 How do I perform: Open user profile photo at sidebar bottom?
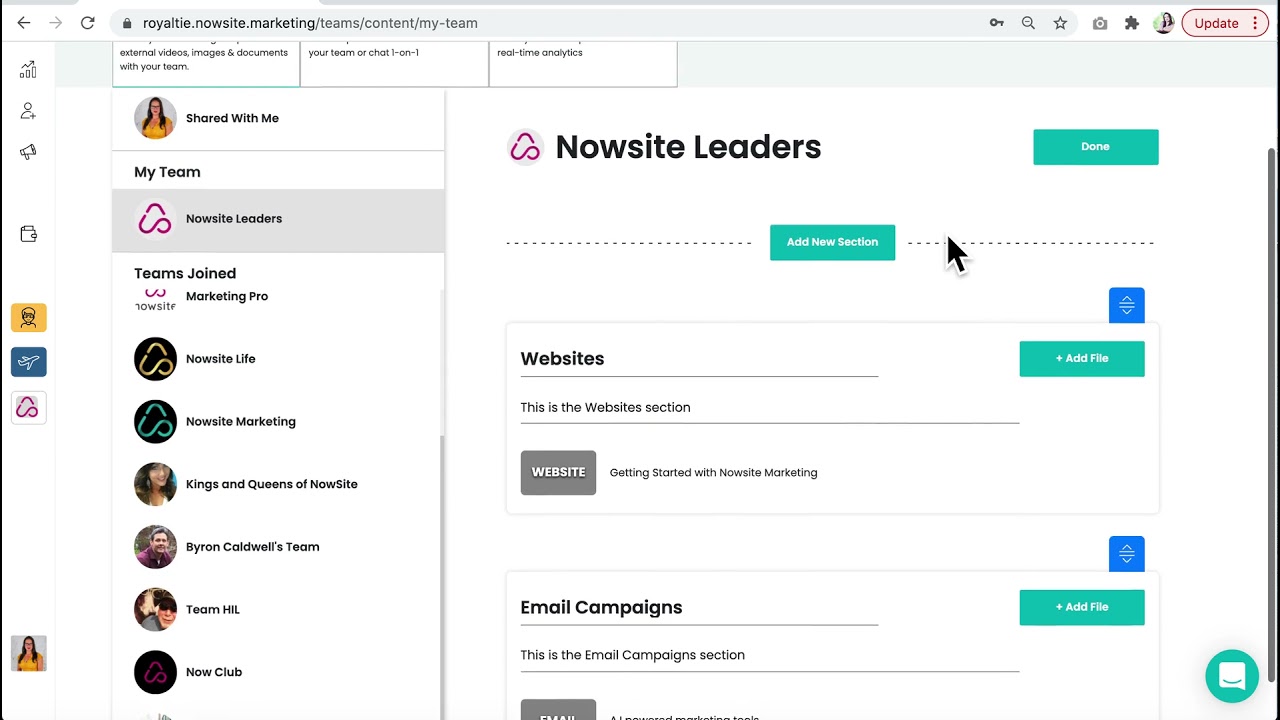[x=28, y=653]
